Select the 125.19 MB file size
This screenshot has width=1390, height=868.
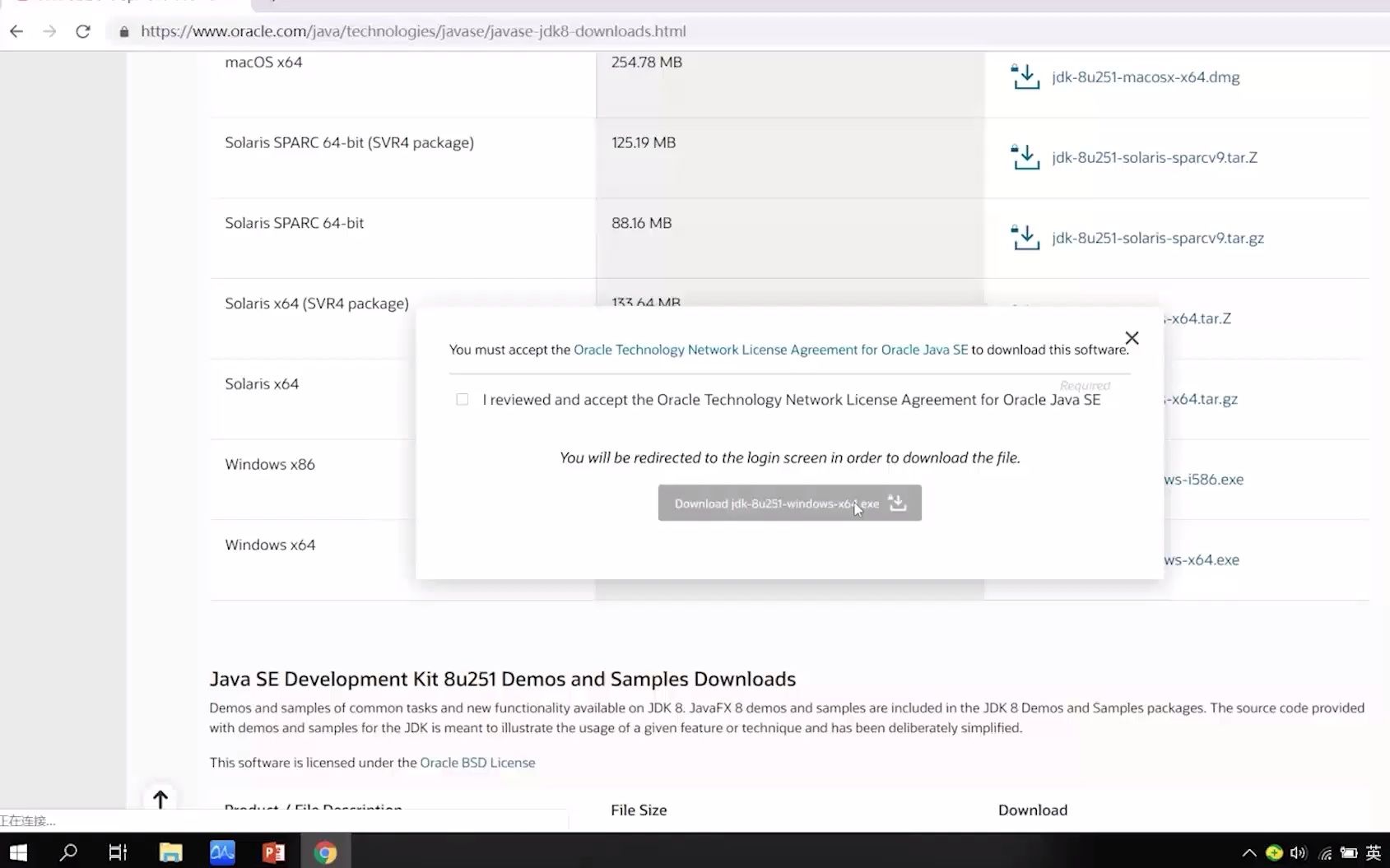(x=644, y=143)
